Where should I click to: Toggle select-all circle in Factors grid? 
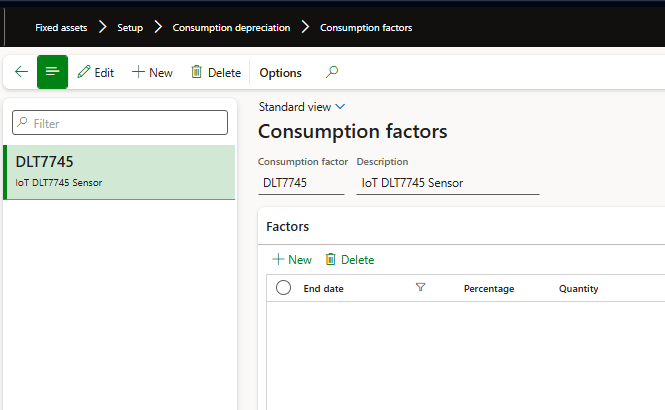click(x=283, y=288)
